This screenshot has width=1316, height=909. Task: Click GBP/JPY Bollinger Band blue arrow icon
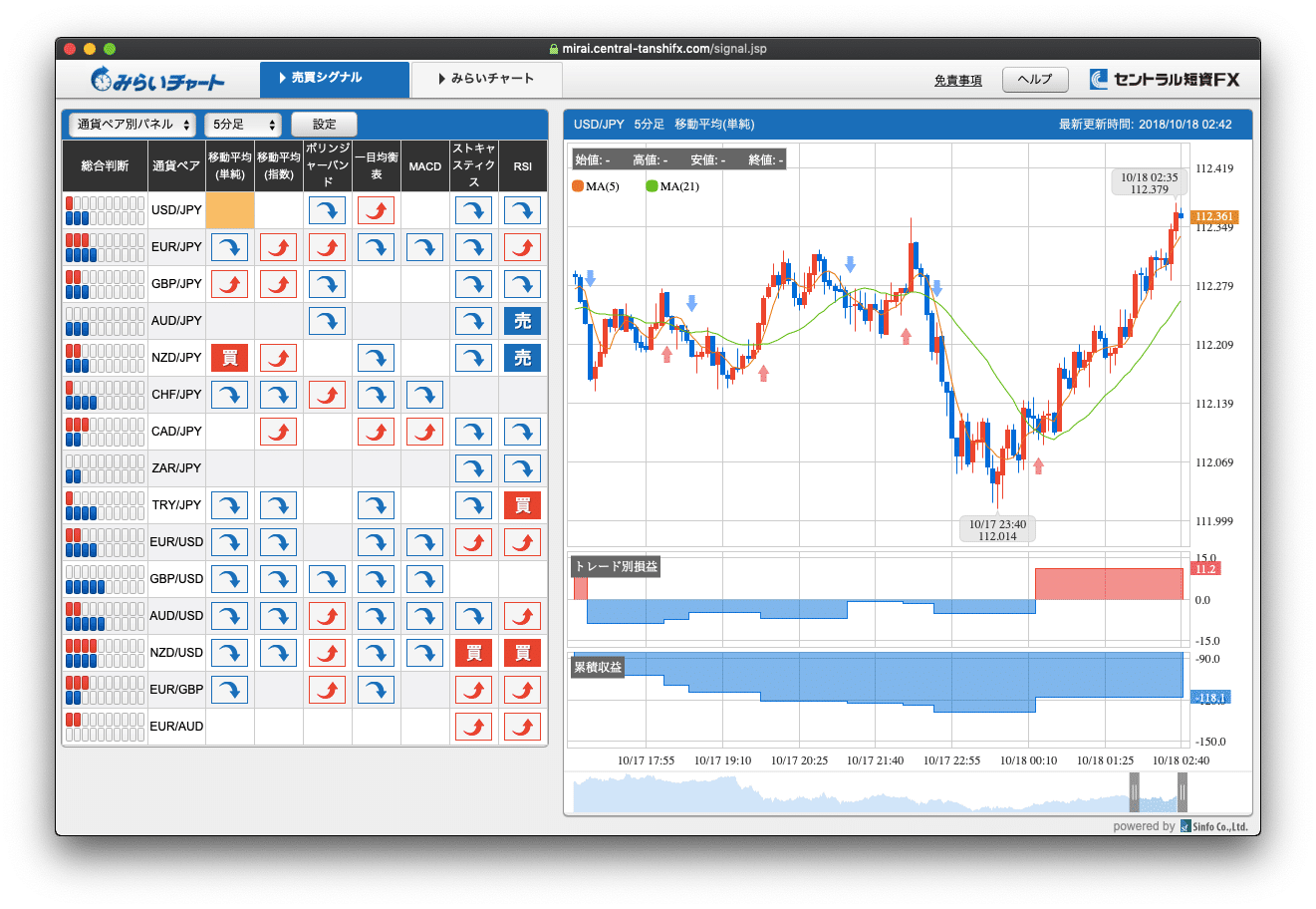coord(327,284)
